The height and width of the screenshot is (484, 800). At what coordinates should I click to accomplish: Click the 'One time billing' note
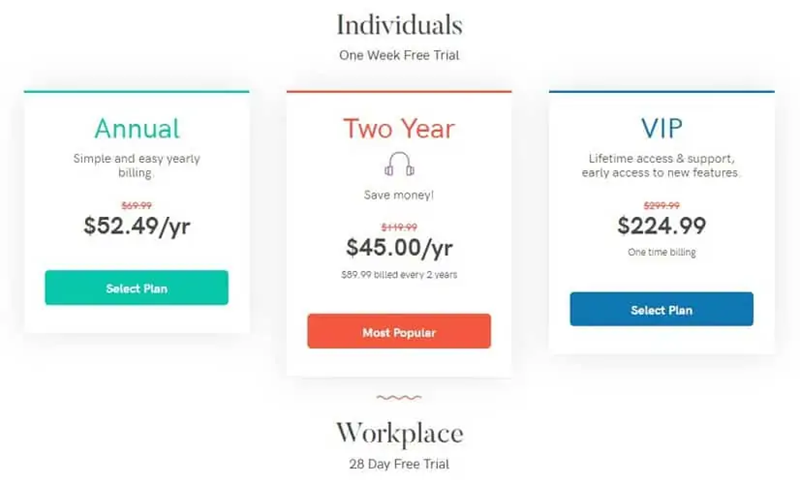pos(662,252)
